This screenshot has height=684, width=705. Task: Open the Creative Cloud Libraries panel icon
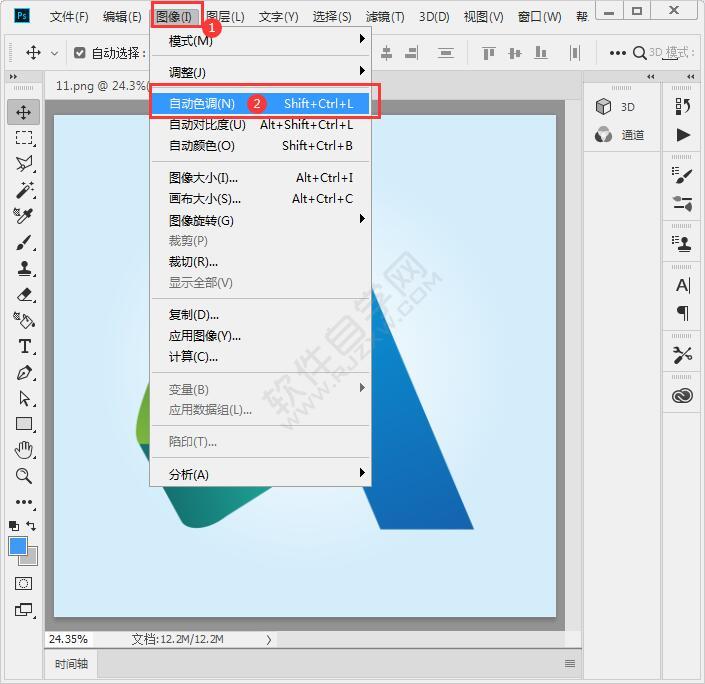[x=682, y=396]
